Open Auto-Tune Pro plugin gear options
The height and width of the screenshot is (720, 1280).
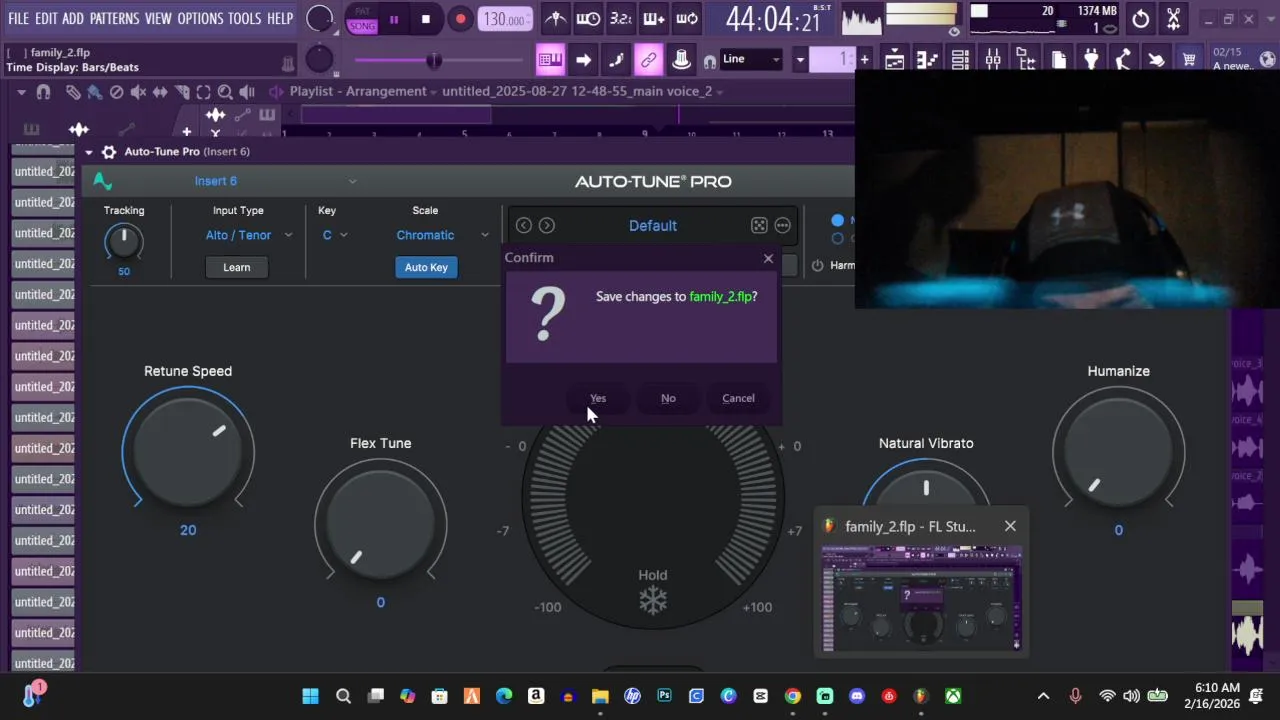coord(109,152)
